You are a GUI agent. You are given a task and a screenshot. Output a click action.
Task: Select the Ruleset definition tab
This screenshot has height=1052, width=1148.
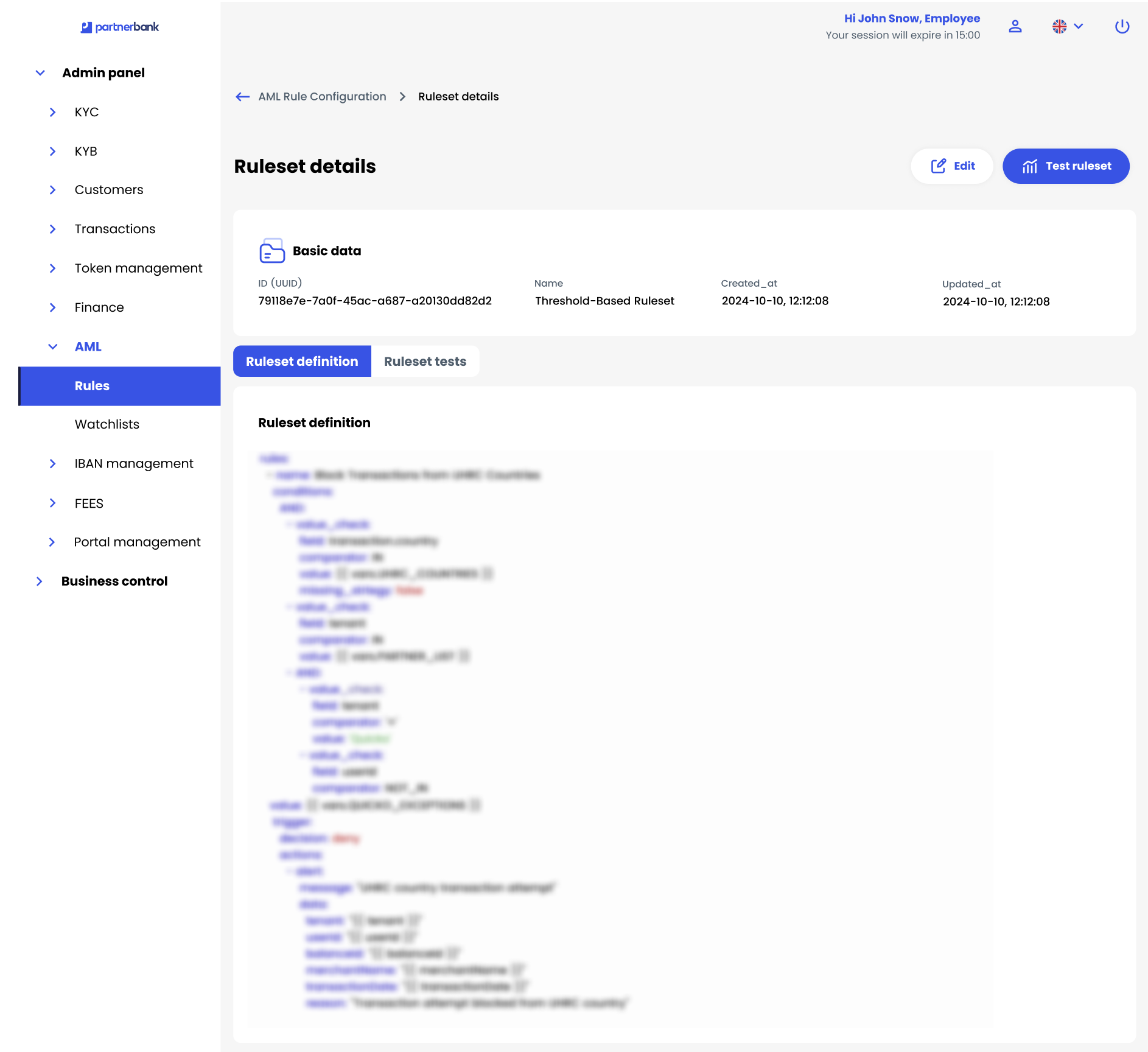pyautogui.click(x=302, y=362)
